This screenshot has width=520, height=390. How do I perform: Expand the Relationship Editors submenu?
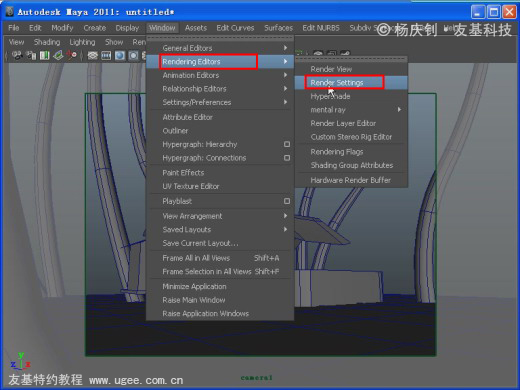click(x=220, y=89)
